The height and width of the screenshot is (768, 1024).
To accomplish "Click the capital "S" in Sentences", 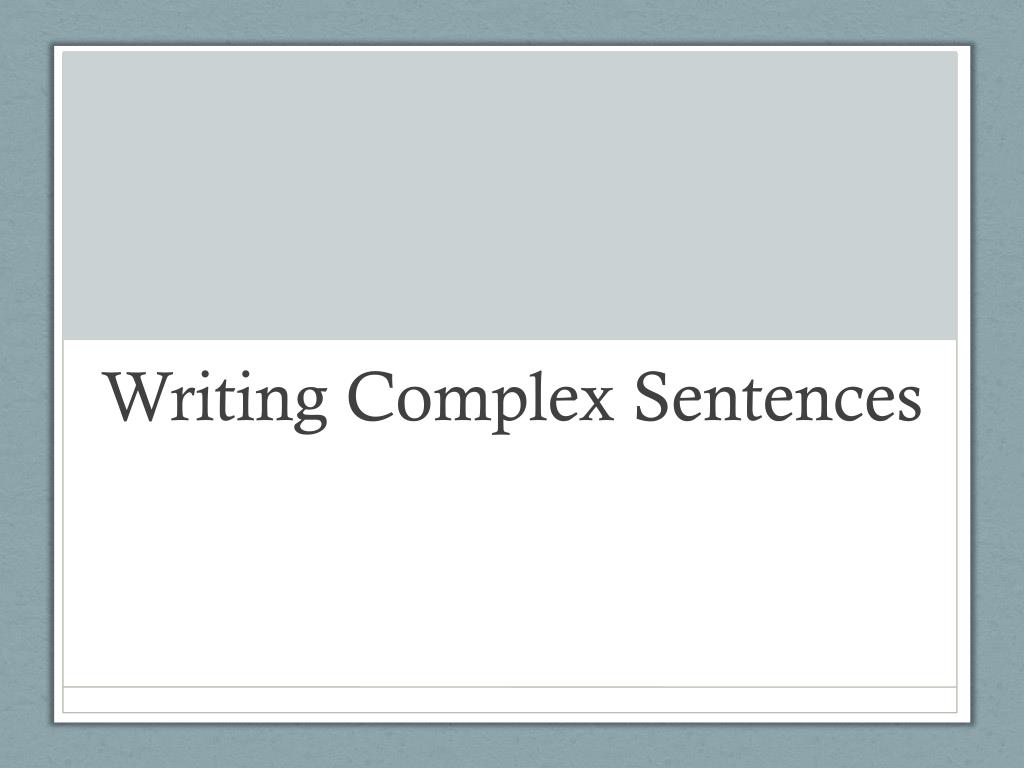I will tap(653, 396).
